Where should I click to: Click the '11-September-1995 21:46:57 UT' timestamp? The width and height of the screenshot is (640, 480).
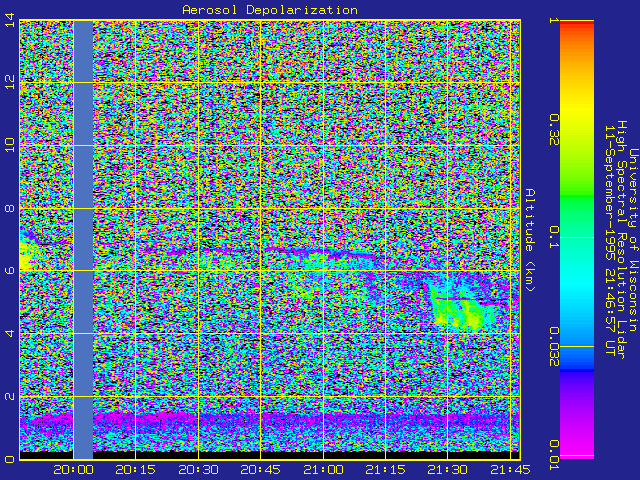609,240
